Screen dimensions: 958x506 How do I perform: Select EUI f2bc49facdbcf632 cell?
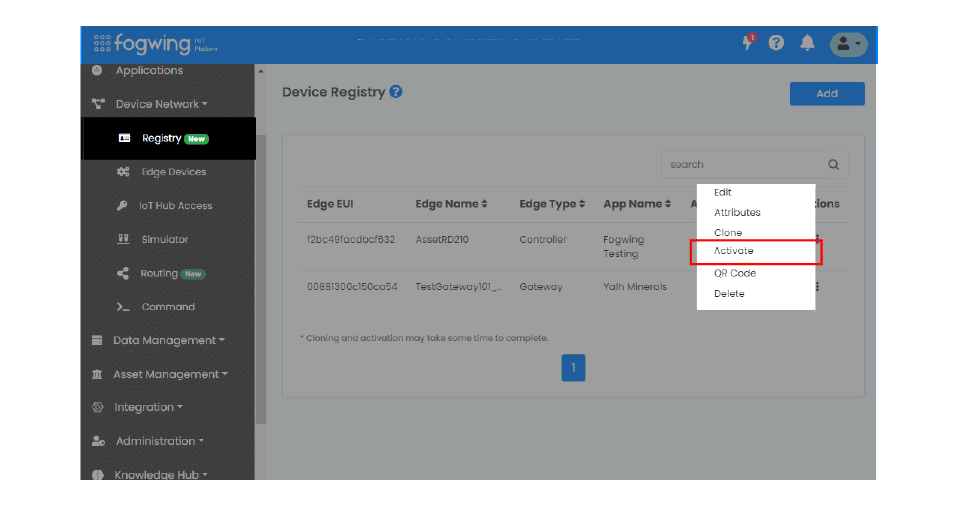[351, 240]
